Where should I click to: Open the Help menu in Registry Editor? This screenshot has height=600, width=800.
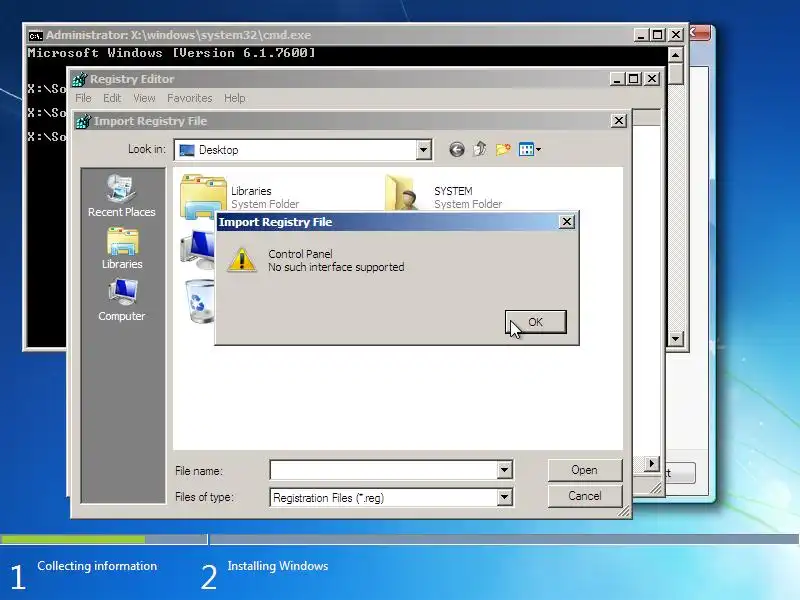[x=234, y=98]
